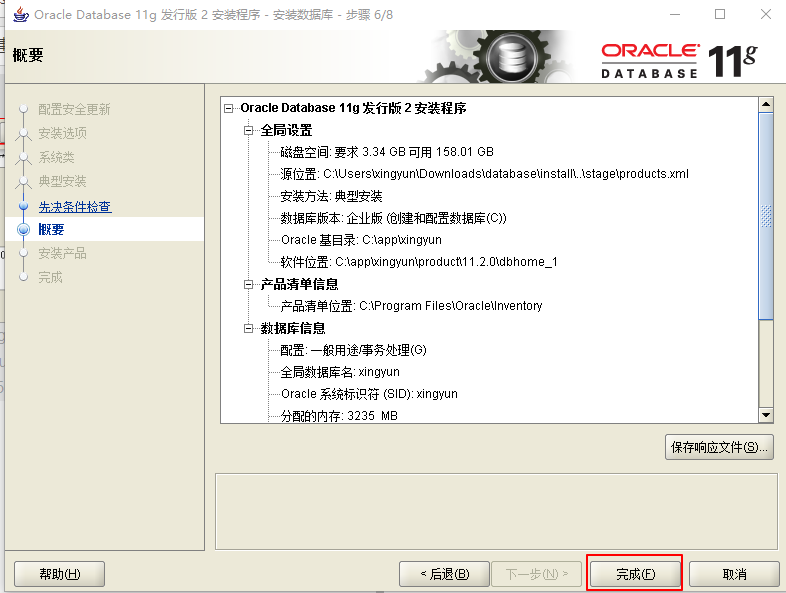Collapse the 产品清单信息 tree node
This screenshot has height=593, width=786.
(248, 285)
